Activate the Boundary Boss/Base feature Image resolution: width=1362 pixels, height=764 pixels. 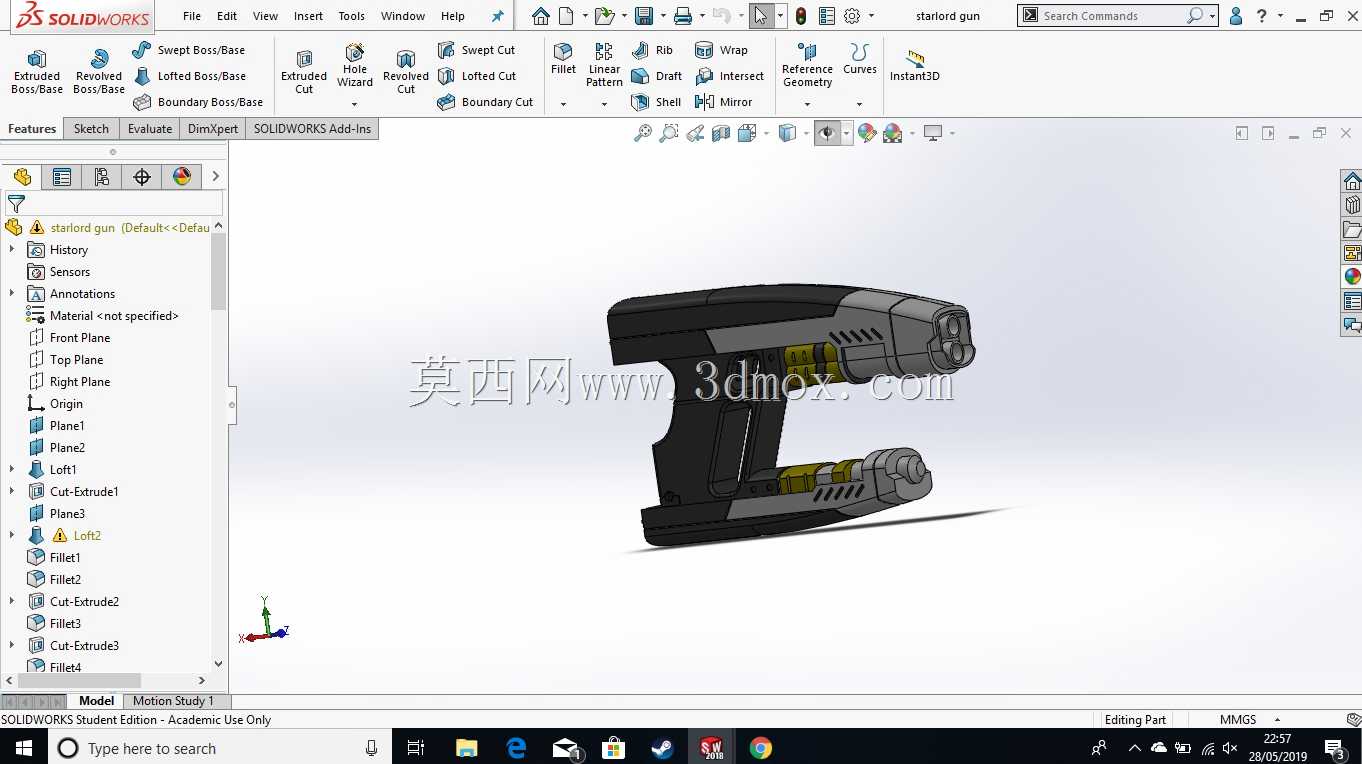198,102
